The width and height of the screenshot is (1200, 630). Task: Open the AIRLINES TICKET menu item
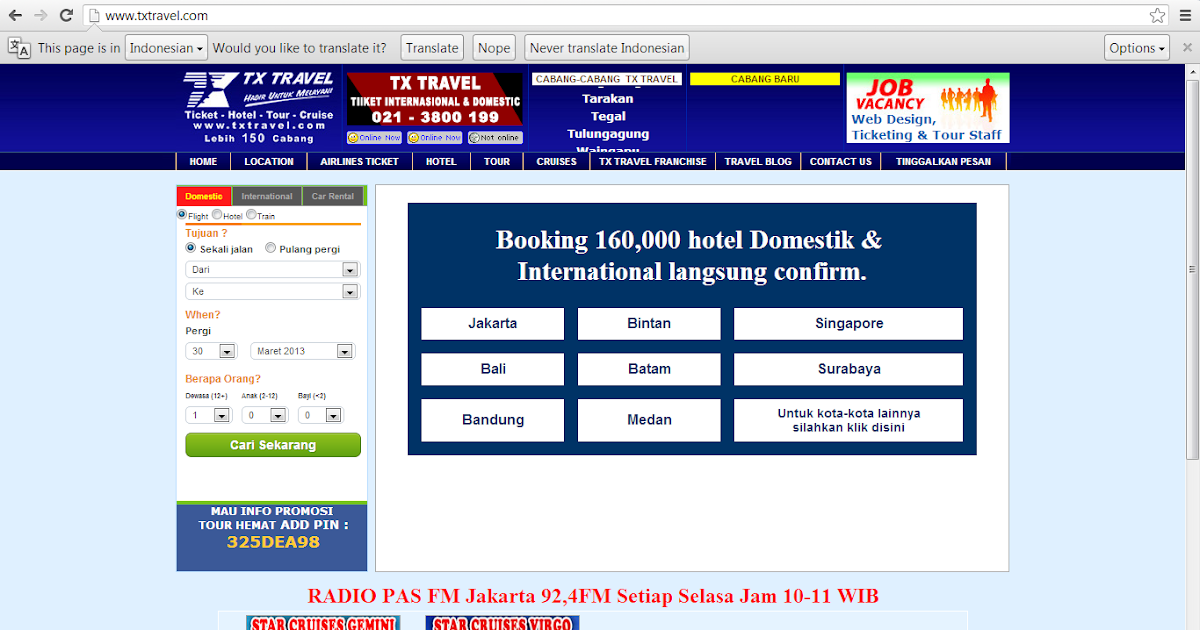pyautogui.click(x=359, y=161)
